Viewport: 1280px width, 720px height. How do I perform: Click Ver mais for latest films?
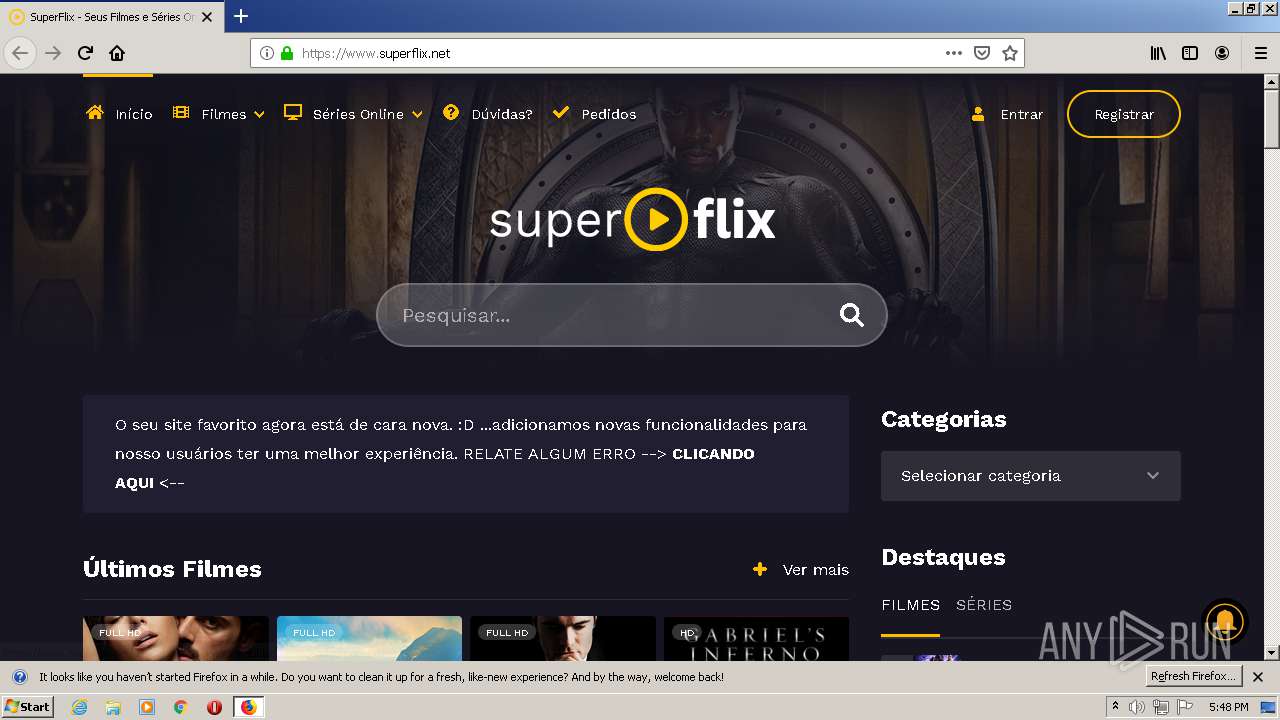pyautogui.click(x=816, y=569)
